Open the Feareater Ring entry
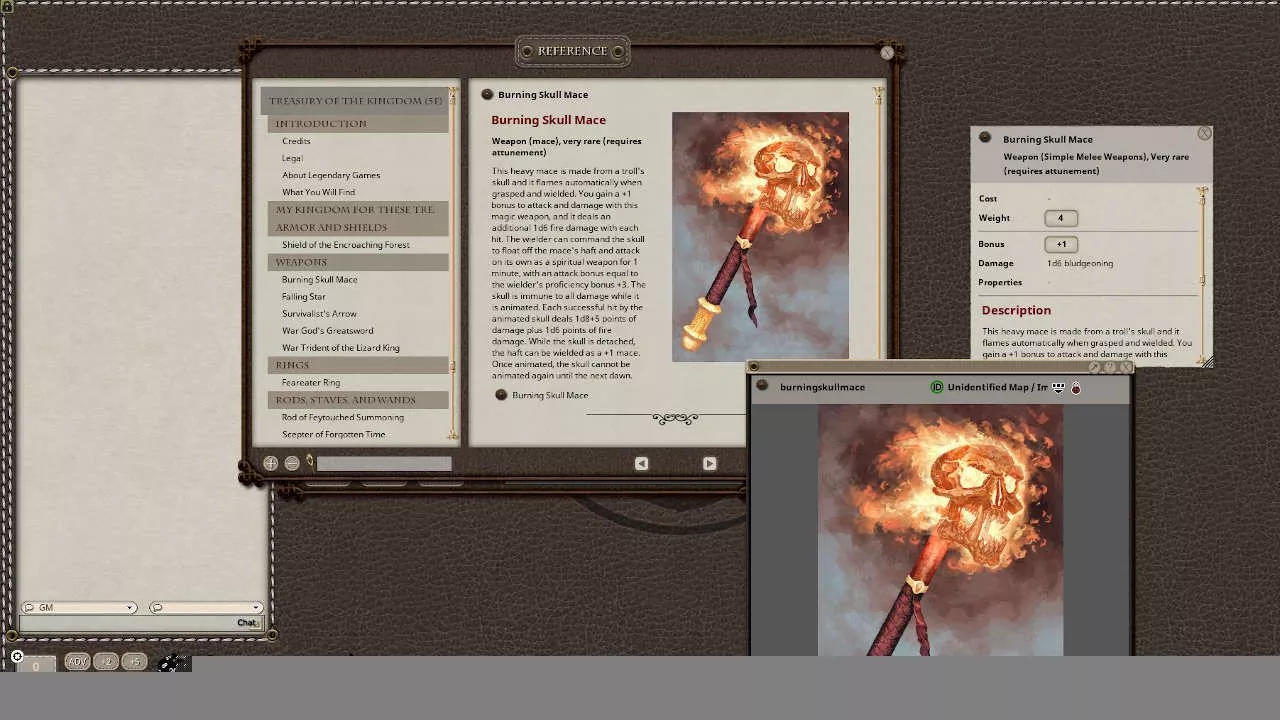Image resolution: width=1280 pixels, height=720 pixels. [x=311, y=382]
